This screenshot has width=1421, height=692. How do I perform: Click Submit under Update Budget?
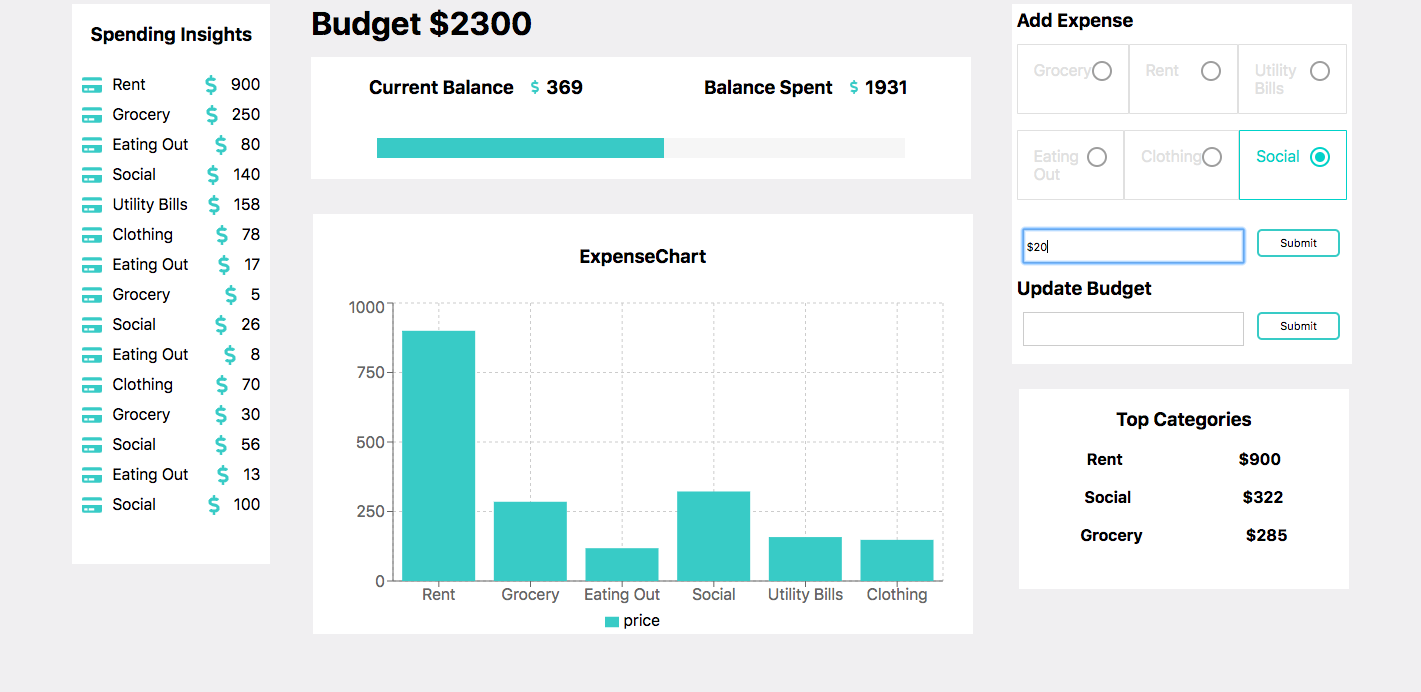pyautogui.click(x=1298, y=325)
